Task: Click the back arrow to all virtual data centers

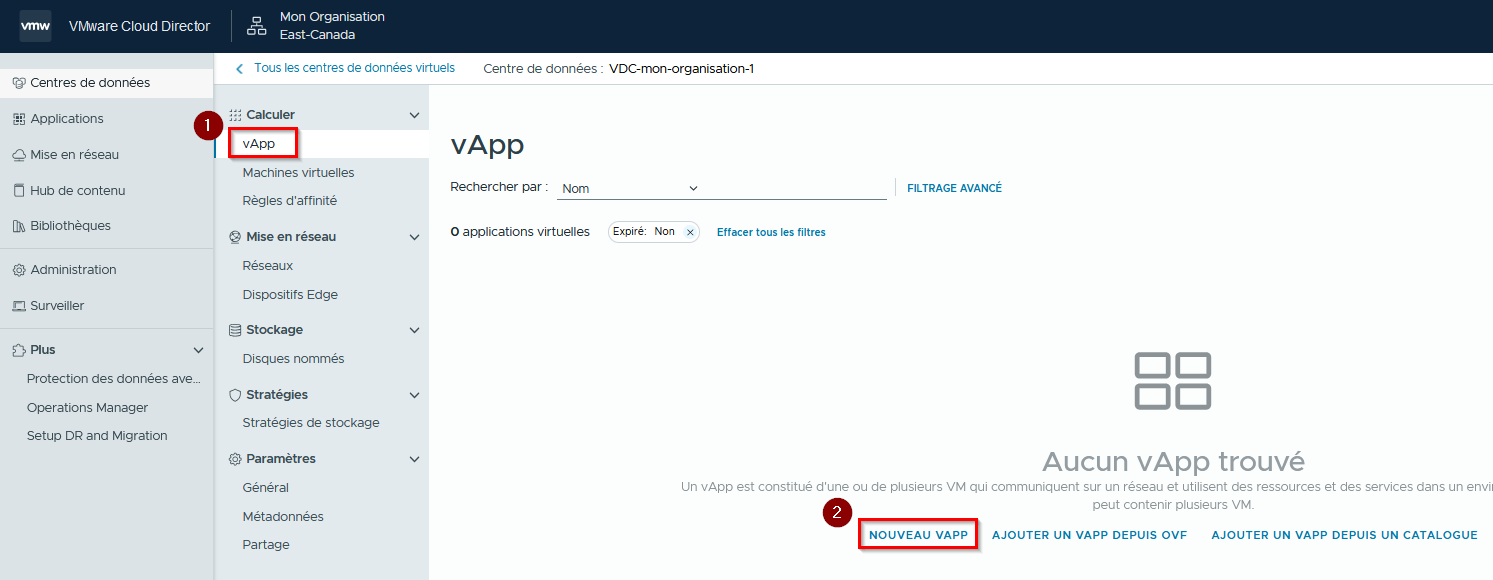Action: tap(239, 68)
